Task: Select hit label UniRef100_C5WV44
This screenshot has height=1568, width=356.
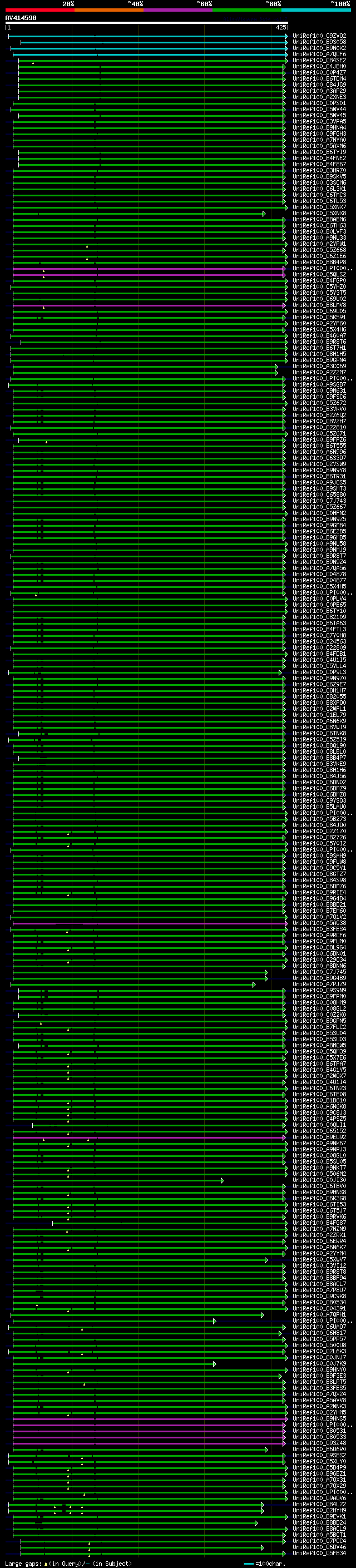Action: coord(319,109)
